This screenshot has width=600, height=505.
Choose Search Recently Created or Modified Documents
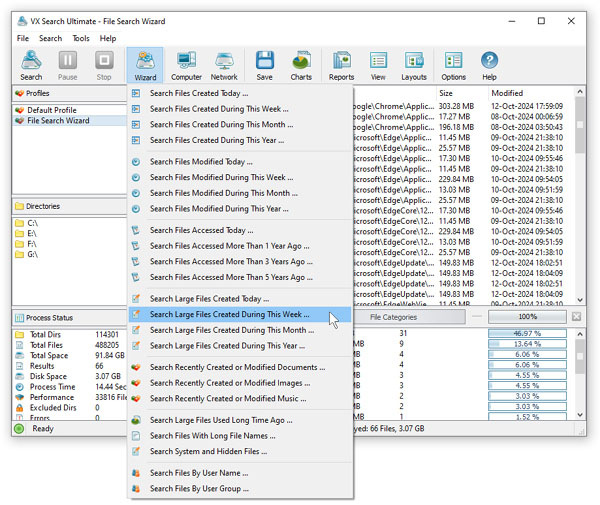pos(240,367)
